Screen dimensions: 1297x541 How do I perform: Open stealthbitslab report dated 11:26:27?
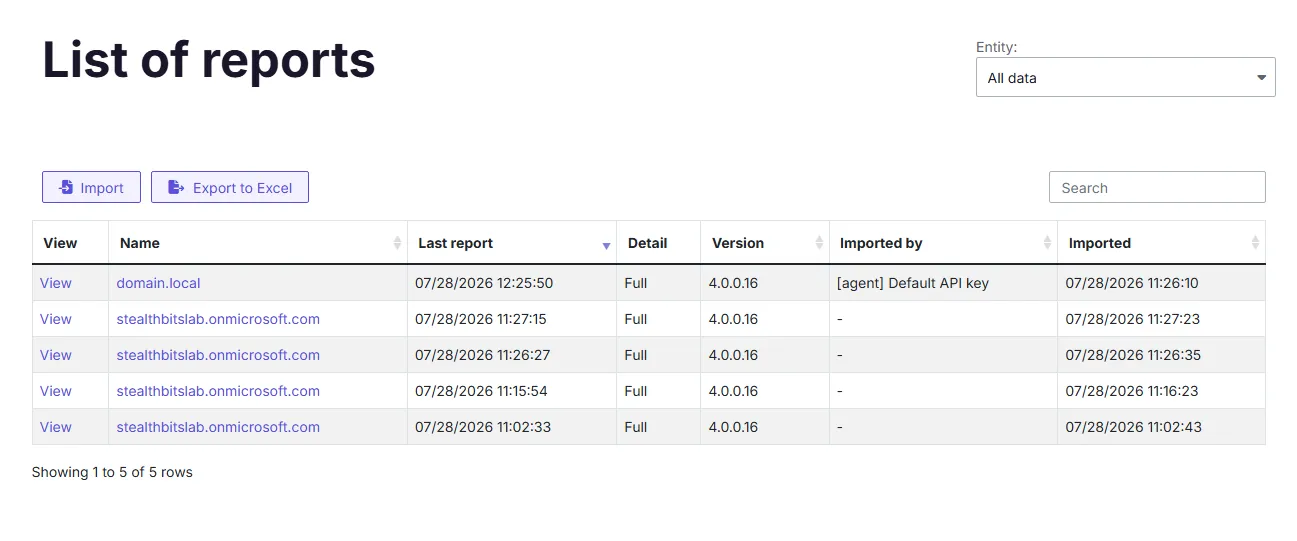218,355
